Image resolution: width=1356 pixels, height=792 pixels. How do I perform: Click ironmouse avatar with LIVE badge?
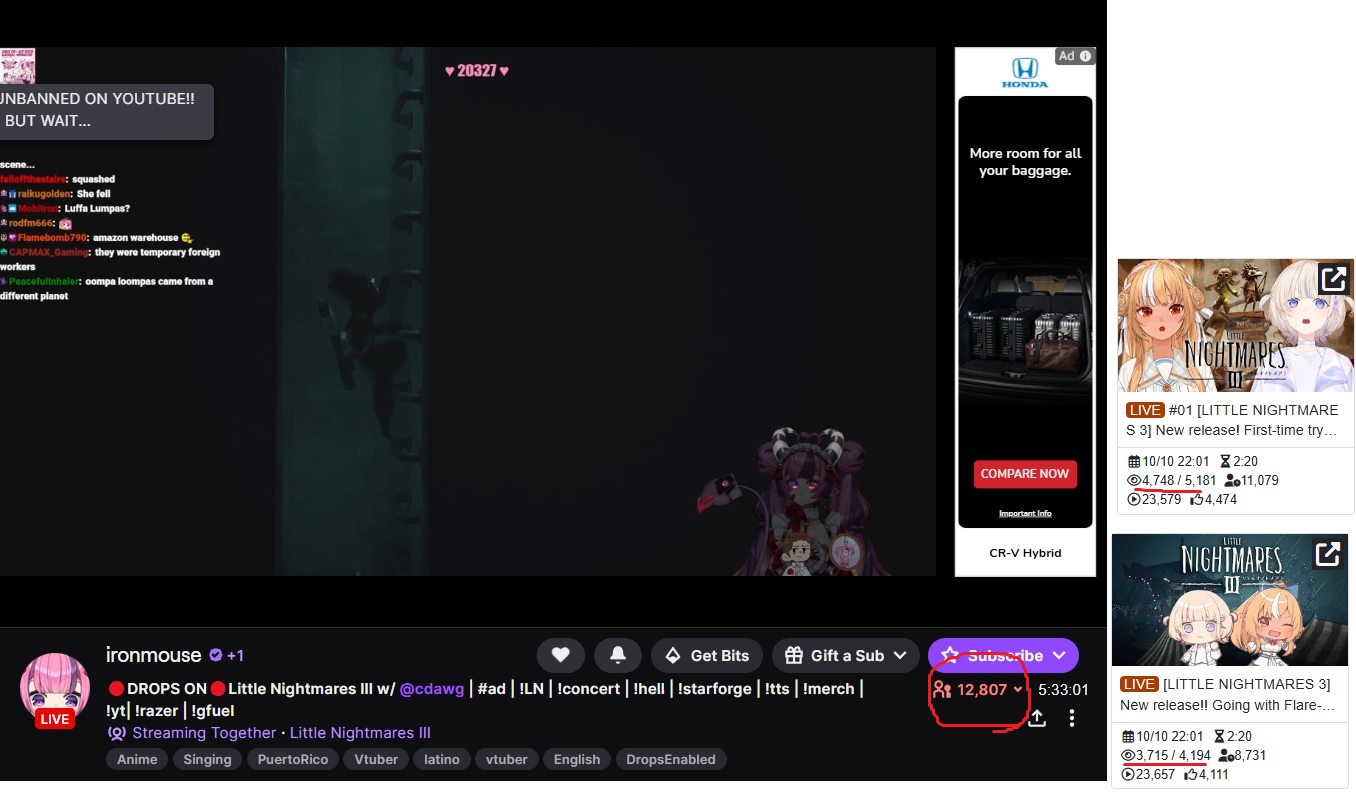(x=55, y=691)
